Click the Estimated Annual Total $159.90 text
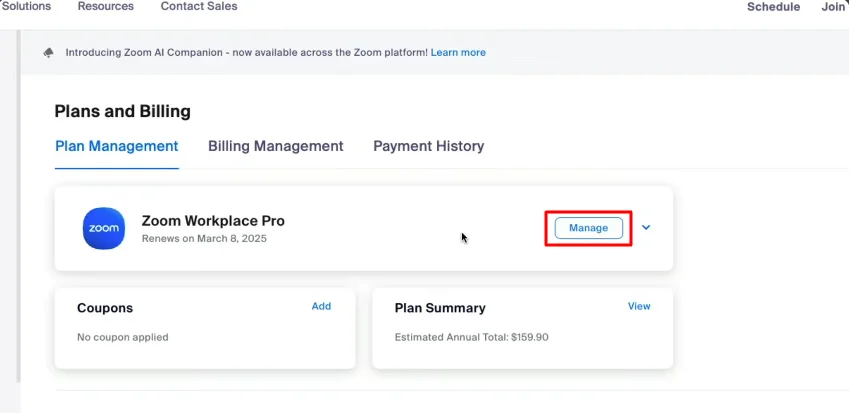849x413 pixels. [472, 337]
